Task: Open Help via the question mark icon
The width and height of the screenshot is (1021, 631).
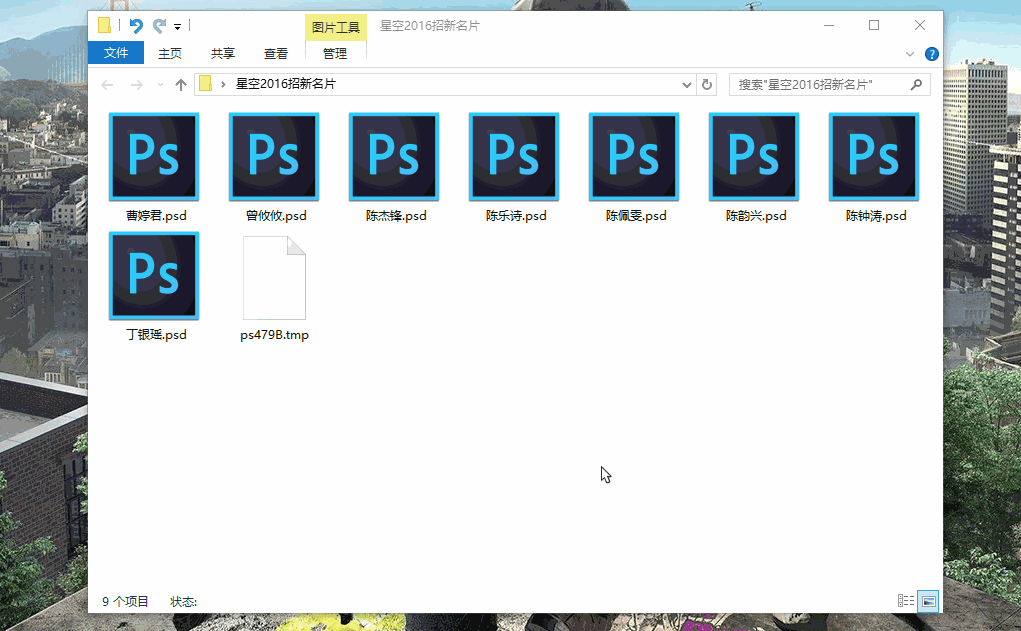Action: [931, 54]
